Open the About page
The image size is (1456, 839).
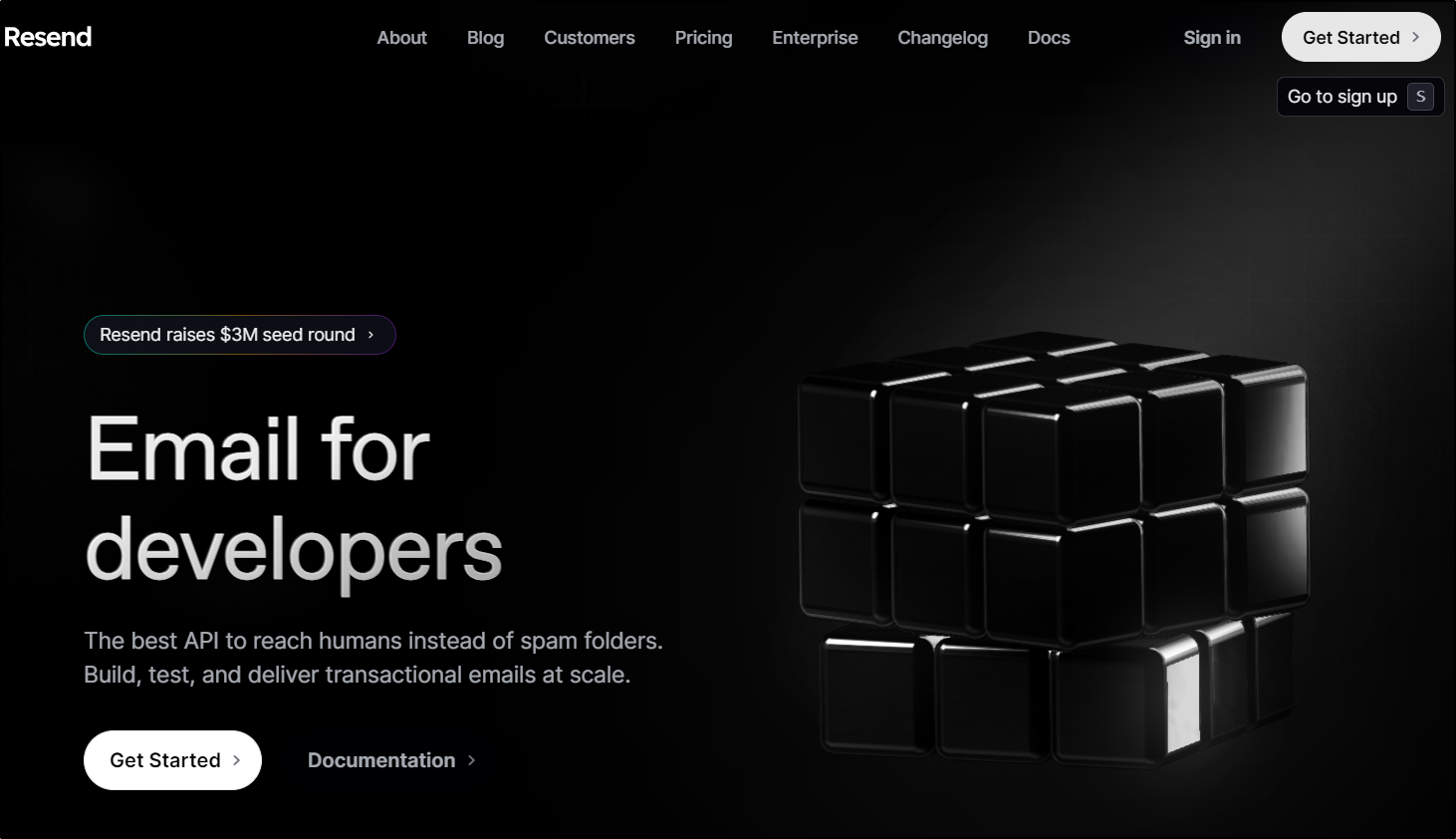click(x=401, y=38)
